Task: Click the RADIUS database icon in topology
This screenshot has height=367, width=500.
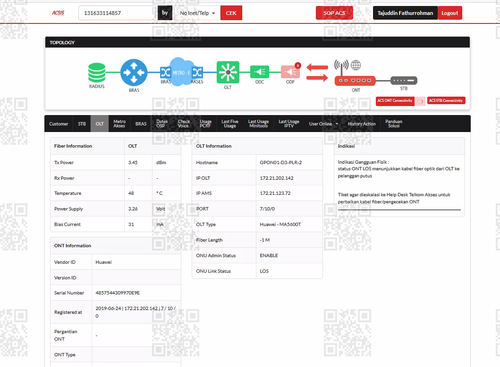Action: [x=97, y=72]
